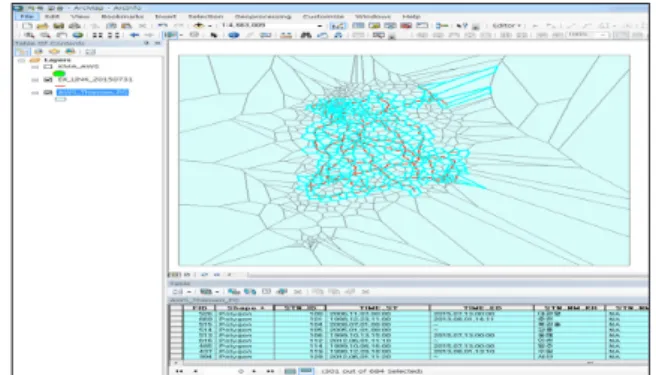
Task: Click the Save map document icon
Action: pos(59,26)
